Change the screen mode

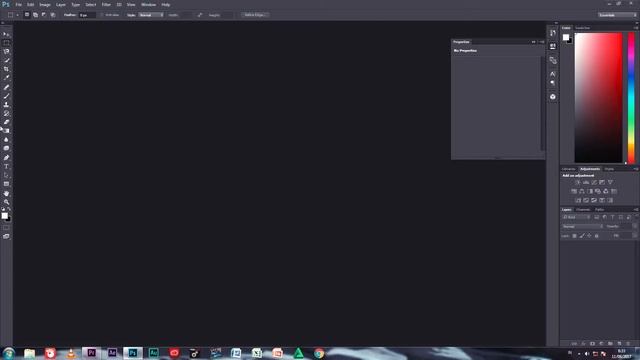(6, 236)
